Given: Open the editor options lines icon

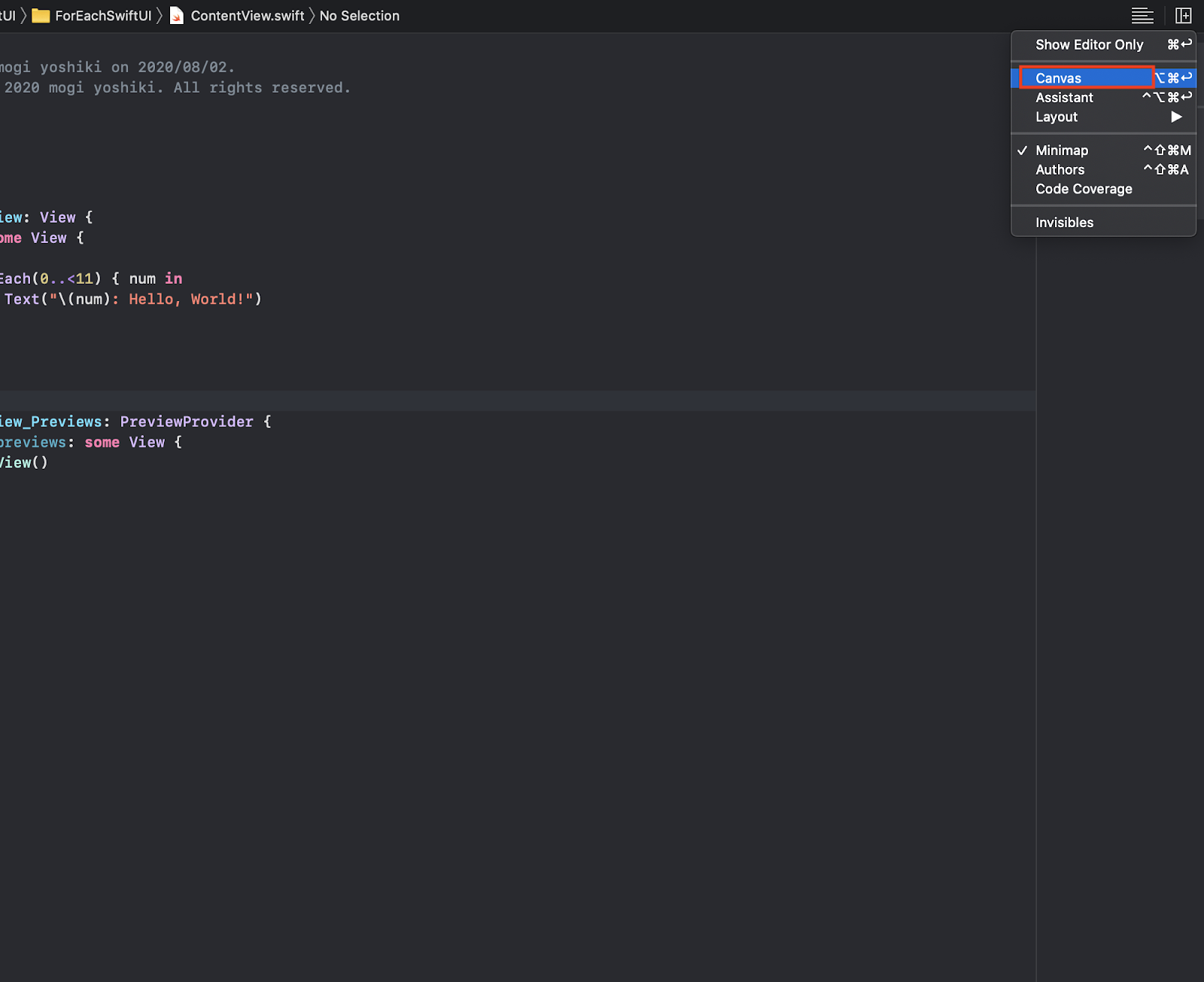Looking at the screenshot, I should pos(1142,15).
